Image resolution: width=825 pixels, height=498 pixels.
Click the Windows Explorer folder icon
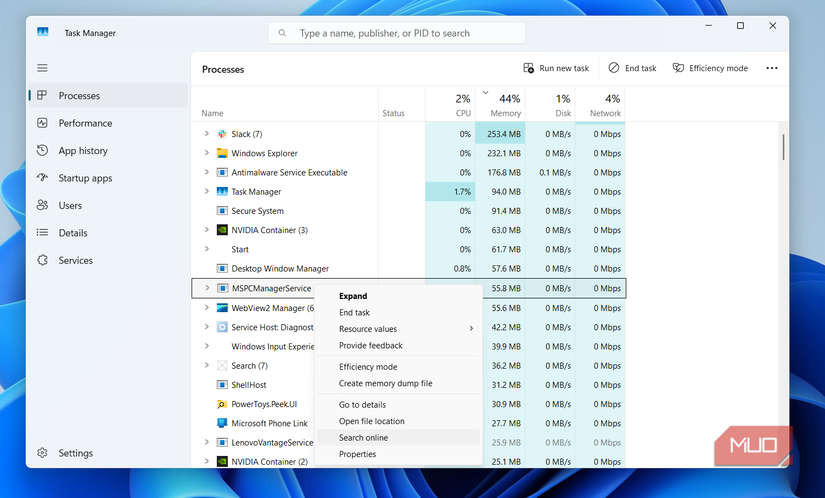(x=222, y=153)
